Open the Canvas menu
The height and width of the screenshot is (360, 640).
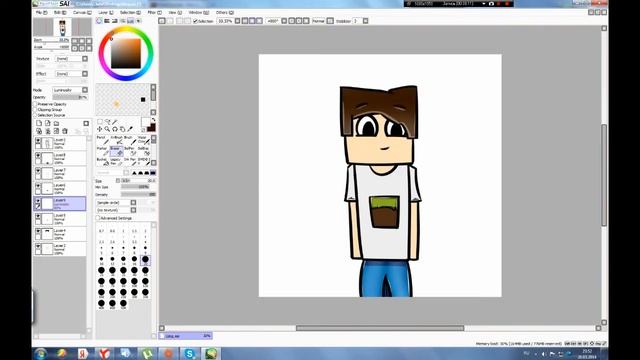point(82,13)
